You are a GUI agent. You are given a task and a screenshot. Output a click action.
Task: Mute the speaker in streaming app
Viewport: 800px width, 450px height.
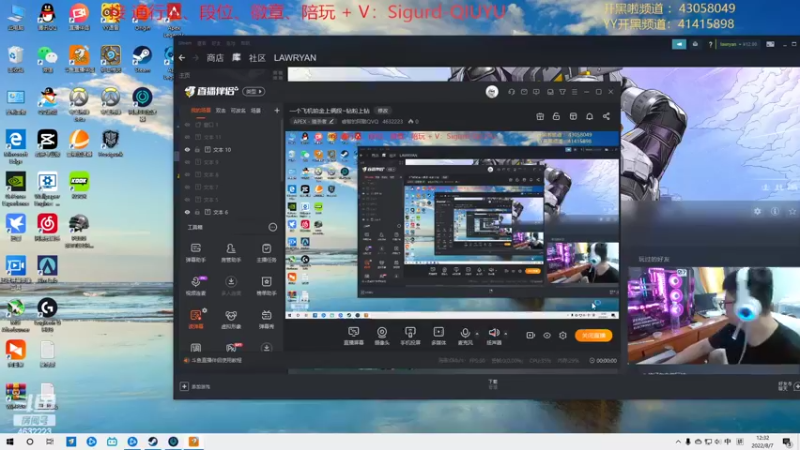pos(493,336)
